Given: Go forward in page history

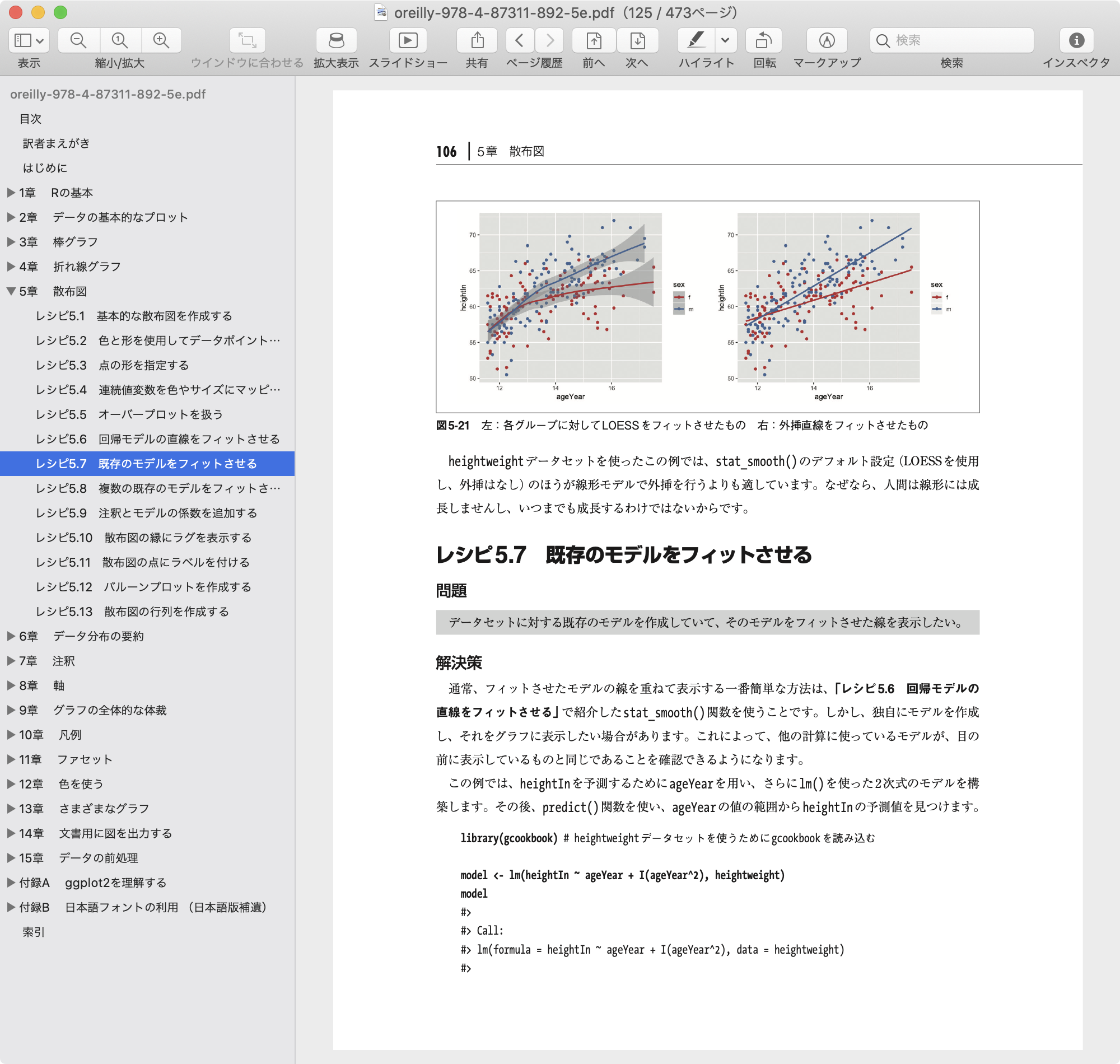Looking at the screenshot, I should click(549, 40).
